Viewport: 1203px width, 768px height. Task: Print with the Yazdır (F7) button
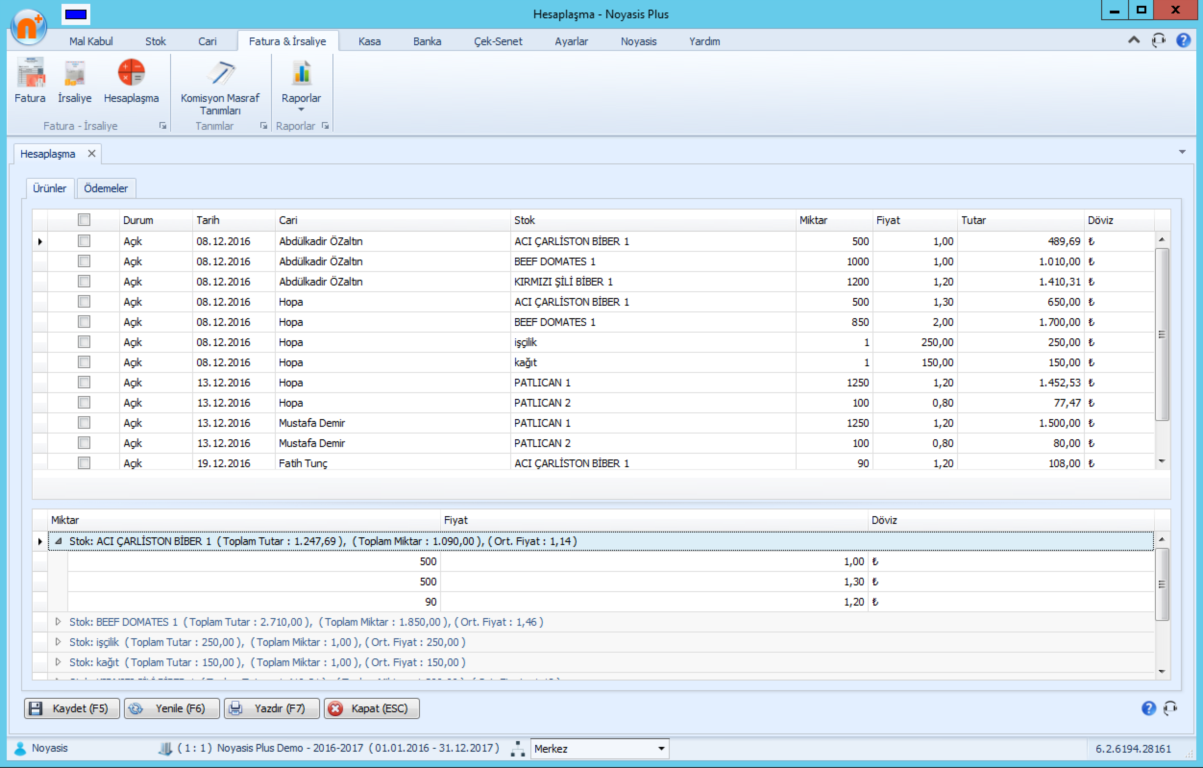(x=272, y=708)
